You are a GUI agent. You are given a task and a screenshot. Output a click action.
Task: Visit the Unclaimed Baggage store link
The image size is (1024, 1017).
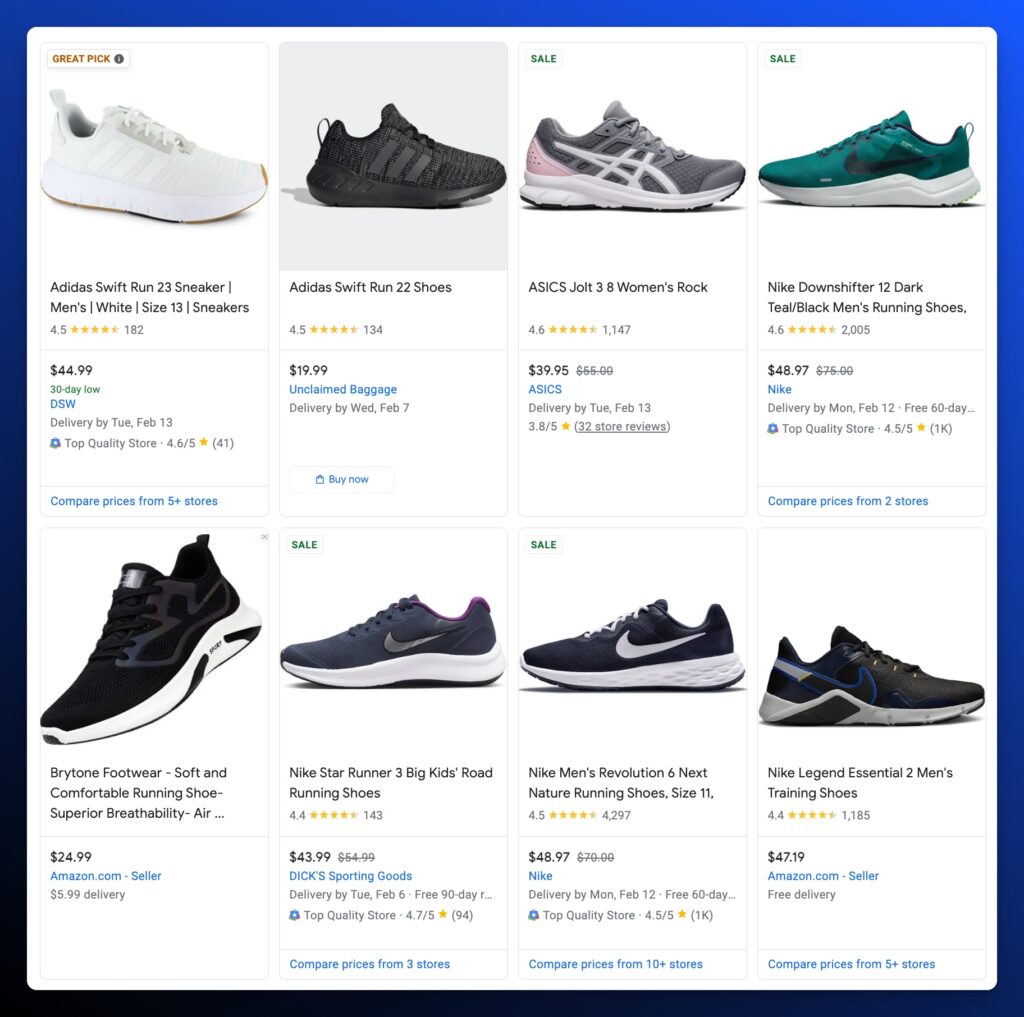[x=343, y=389]
